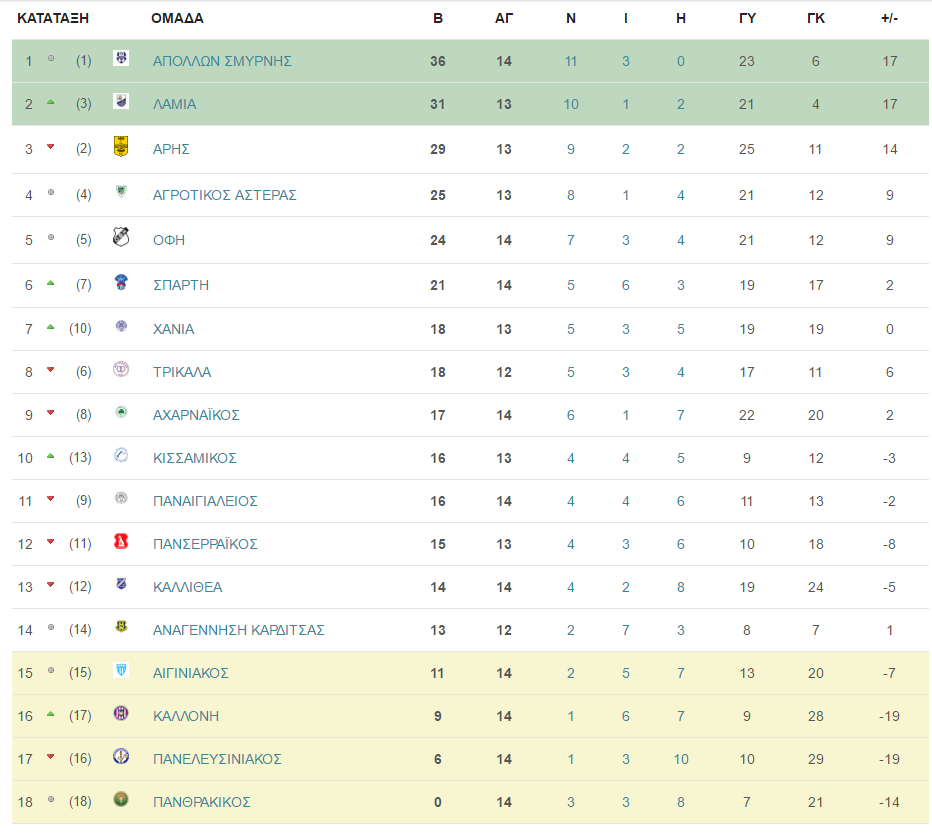Click the ΟΜΑΔΑ column header
Image resolution: width=932 pixels, height=834 pixels.
tap(177, 18)
